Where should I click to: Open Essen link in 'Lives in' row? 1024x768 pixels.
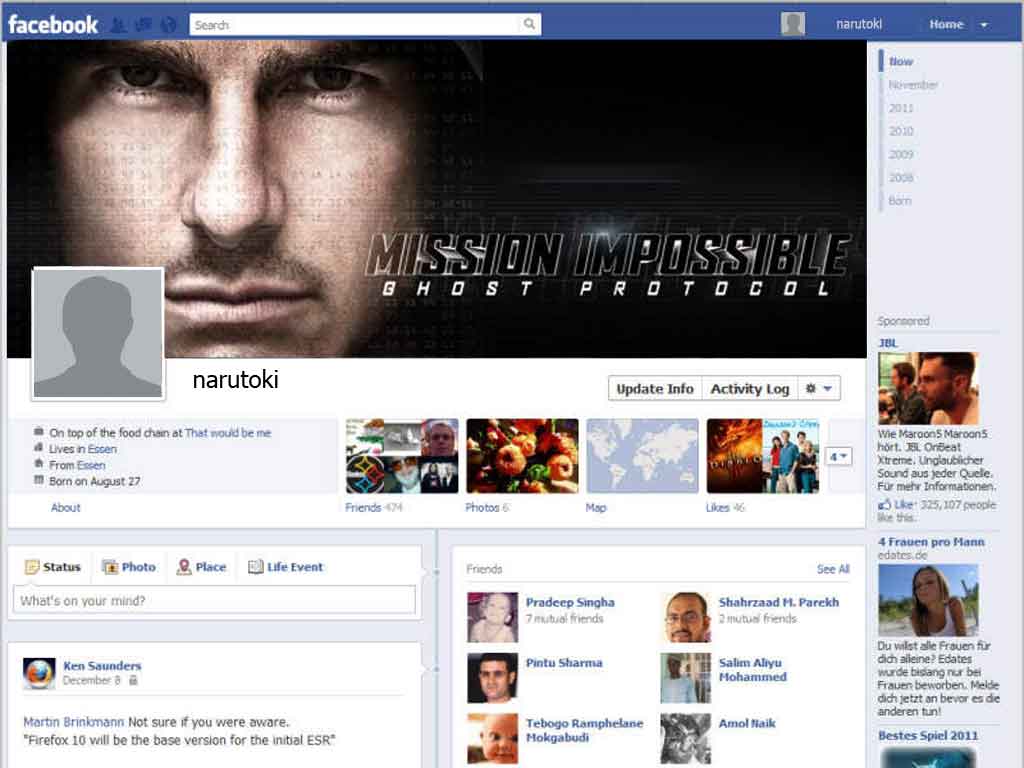(102, 449)
